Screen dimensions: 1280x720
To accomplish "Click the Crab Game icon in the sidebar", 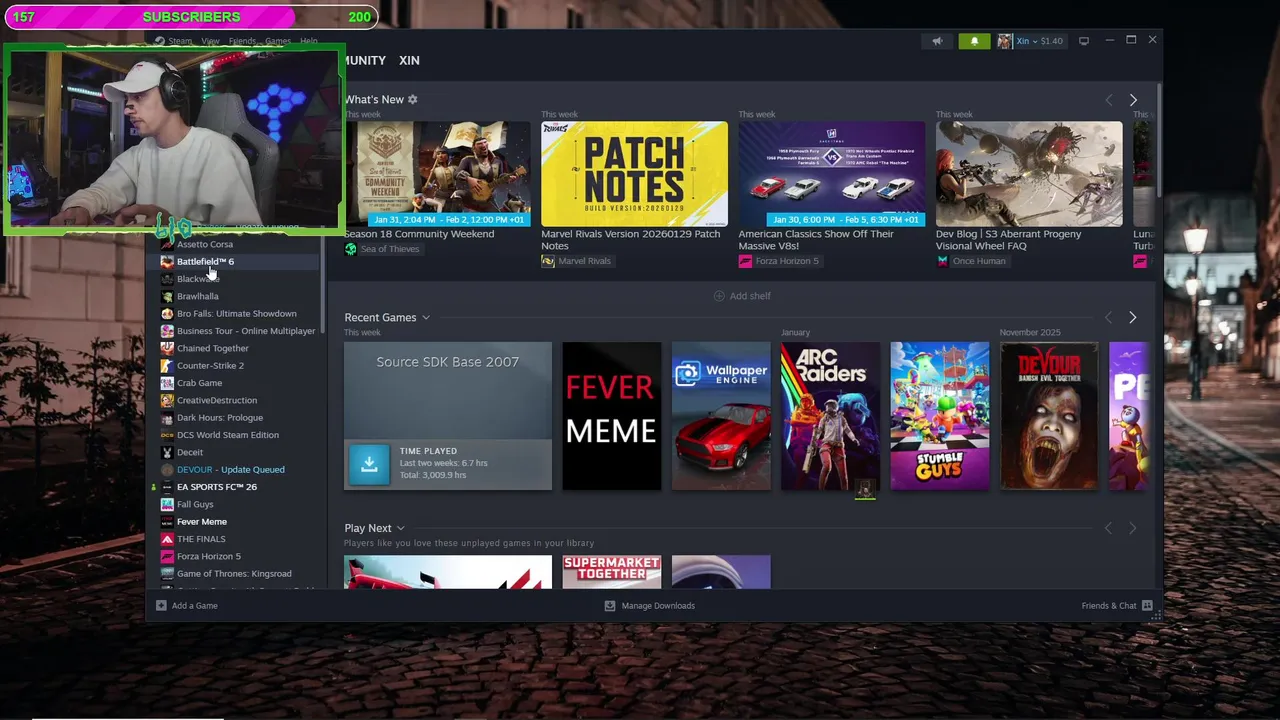I will (x=167, y=383).
